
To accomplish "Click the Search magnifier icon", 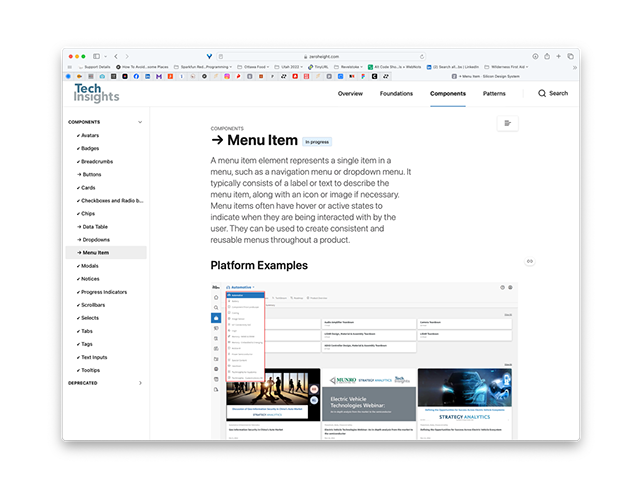I will coord(542,93).
